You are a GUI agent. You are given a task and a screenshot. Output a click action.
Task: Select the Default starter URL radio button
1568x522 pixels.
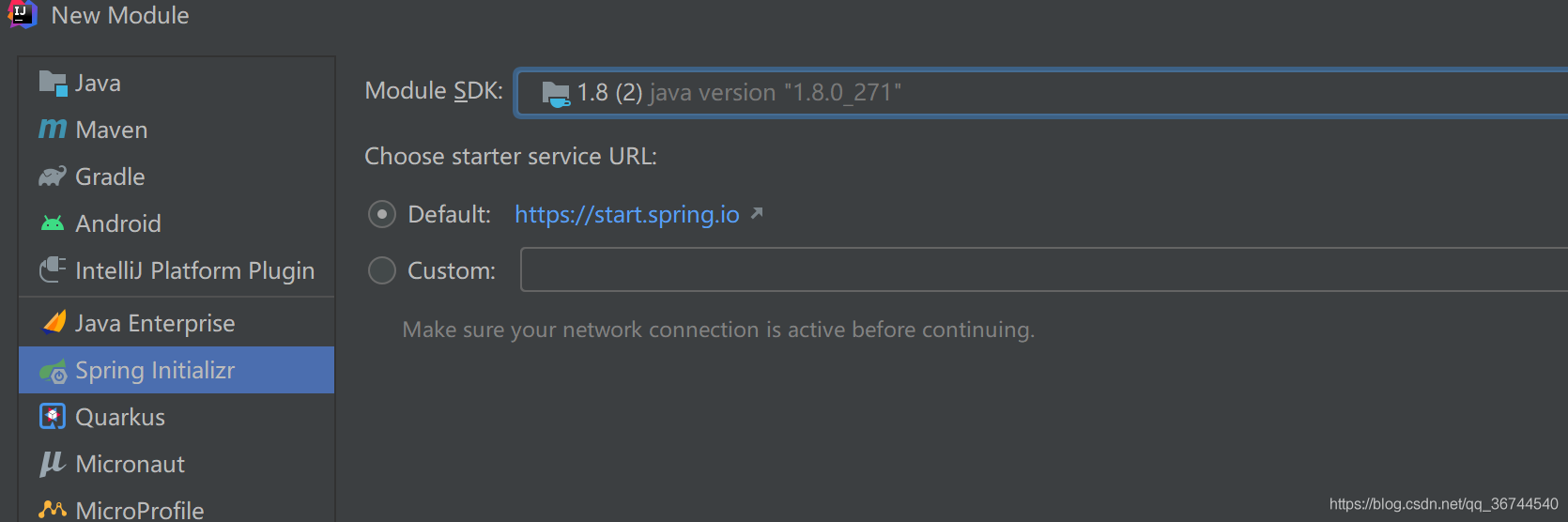click(x=382, y=214)
